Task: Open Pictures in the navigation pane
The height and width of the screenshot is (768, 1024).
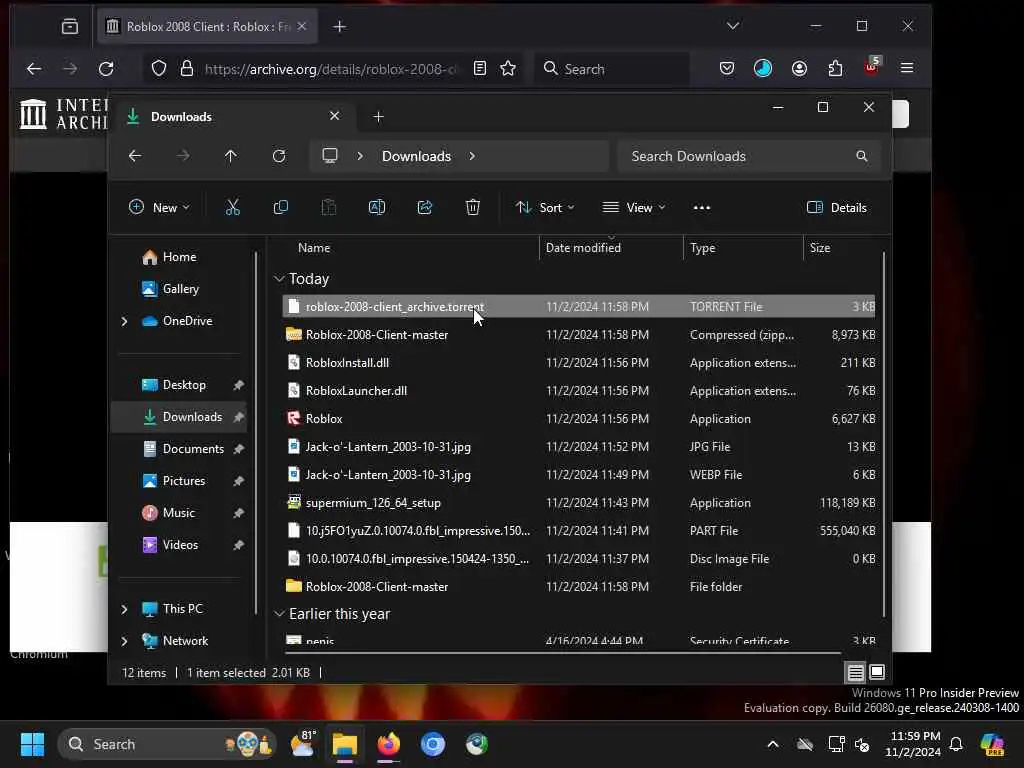Action: point(174,481)
